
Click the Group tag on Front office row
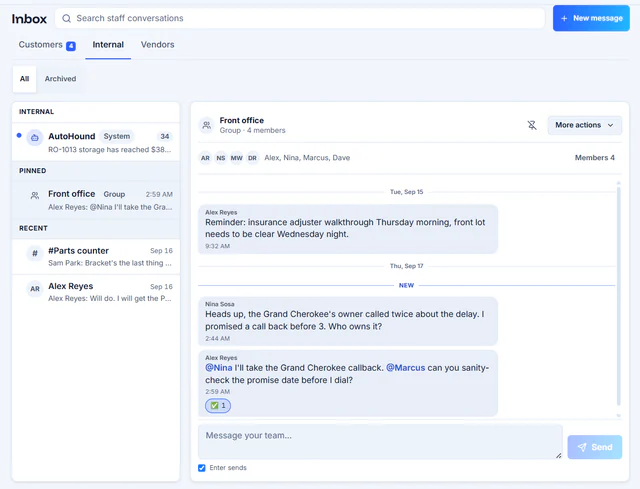click(x=114, y=194)
